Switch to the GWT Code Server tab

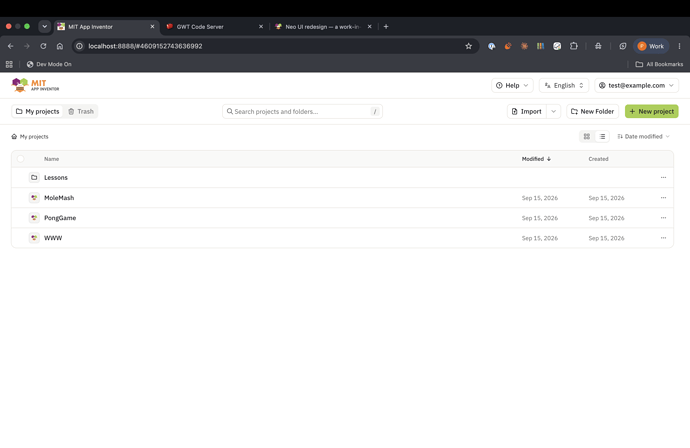[x=215, y=26]
